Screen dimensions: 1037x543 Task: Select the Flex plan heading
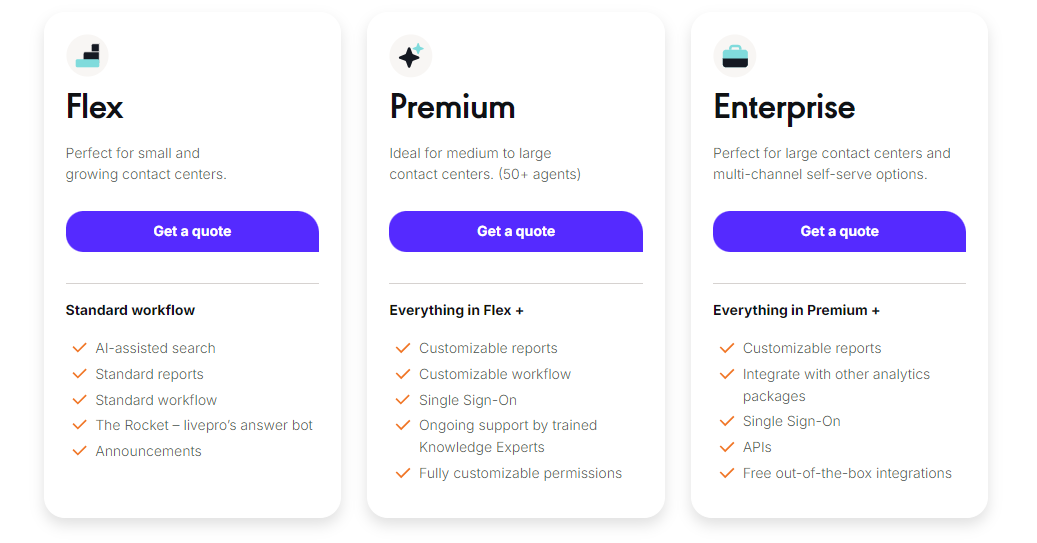(x=95, y=107)
